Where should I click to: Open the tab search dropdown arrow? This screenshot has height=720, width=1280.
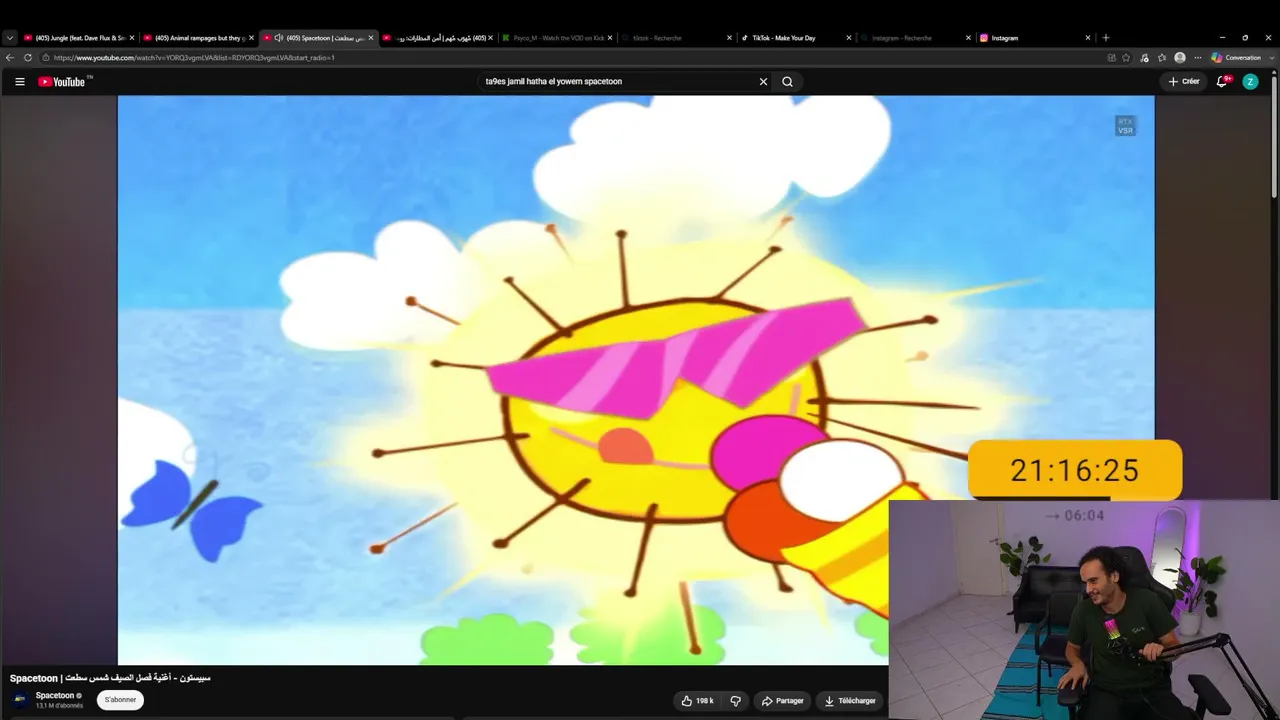(x=10, y=38)
